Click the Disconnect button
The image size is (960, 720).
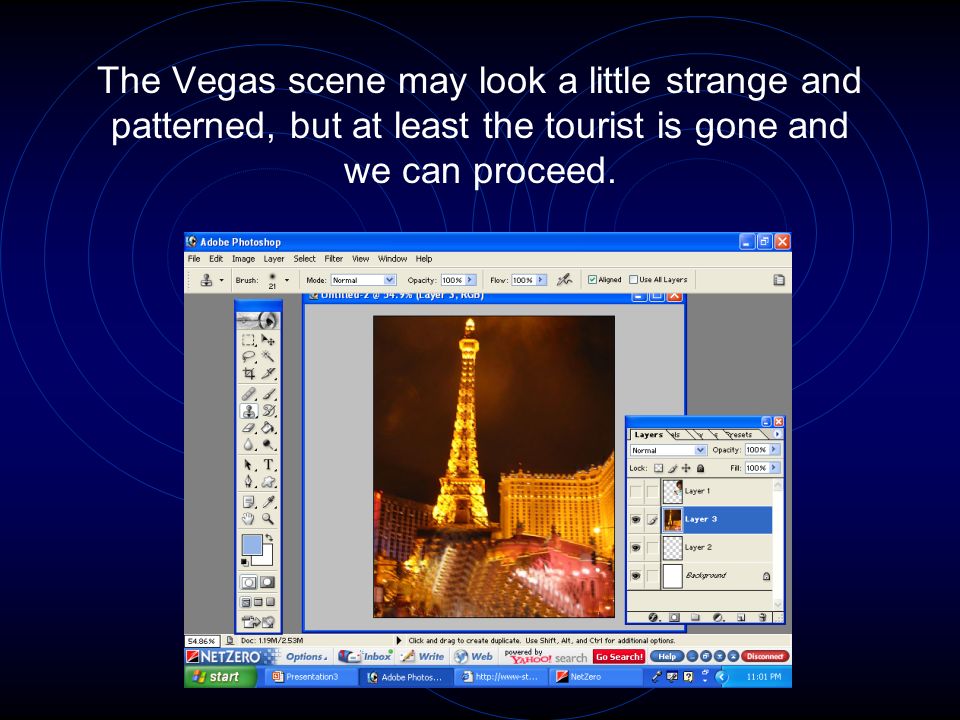(x=765, y=656)
